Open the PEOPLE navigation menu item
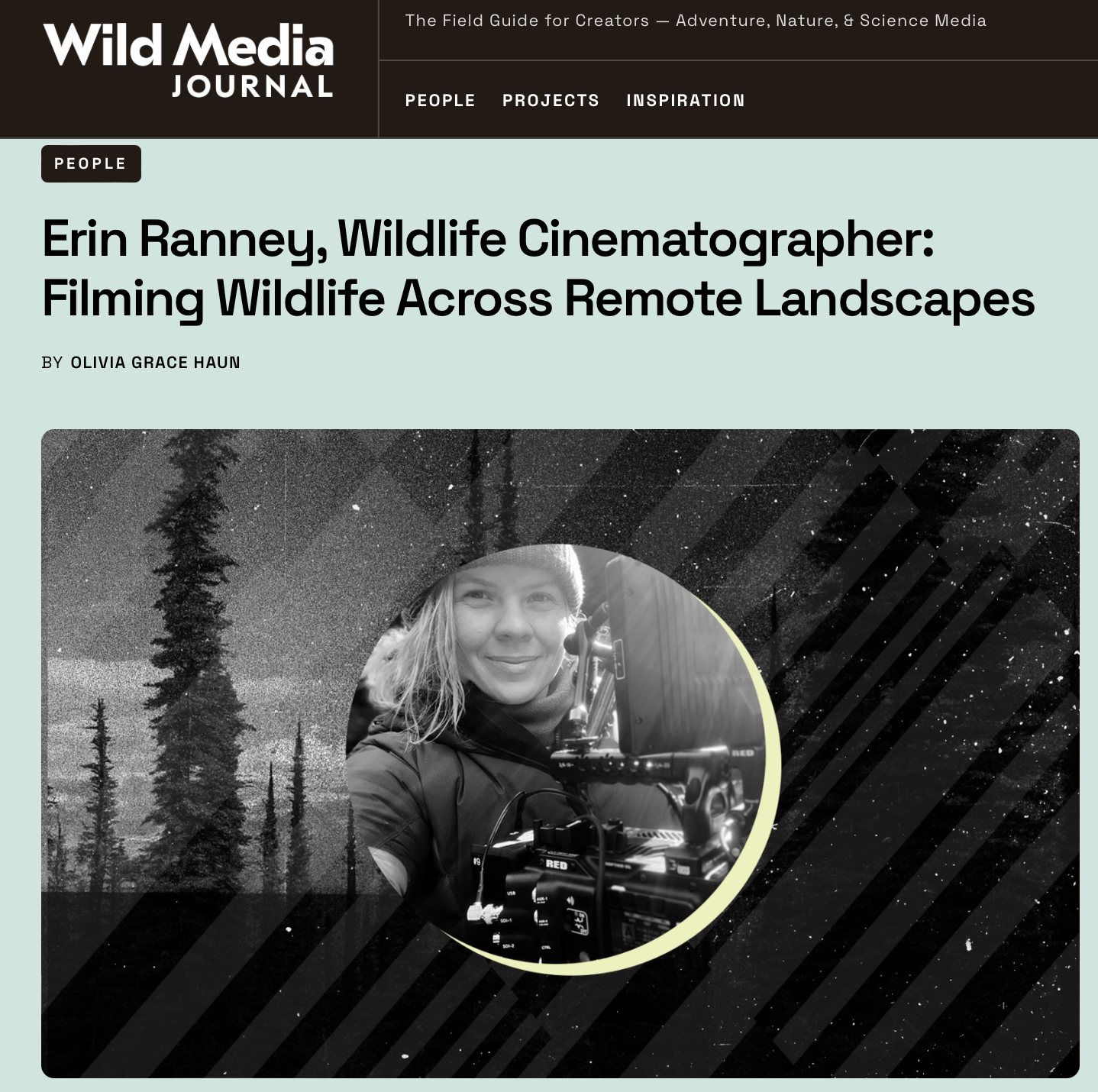Image resolution: width=1098 pixels, height=1092 pixels. coord(440,101)
